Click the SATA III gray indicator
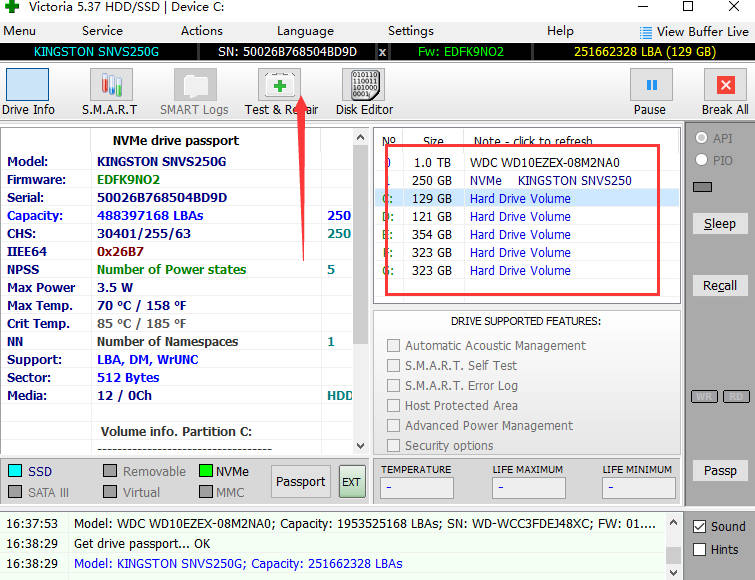 15,491
